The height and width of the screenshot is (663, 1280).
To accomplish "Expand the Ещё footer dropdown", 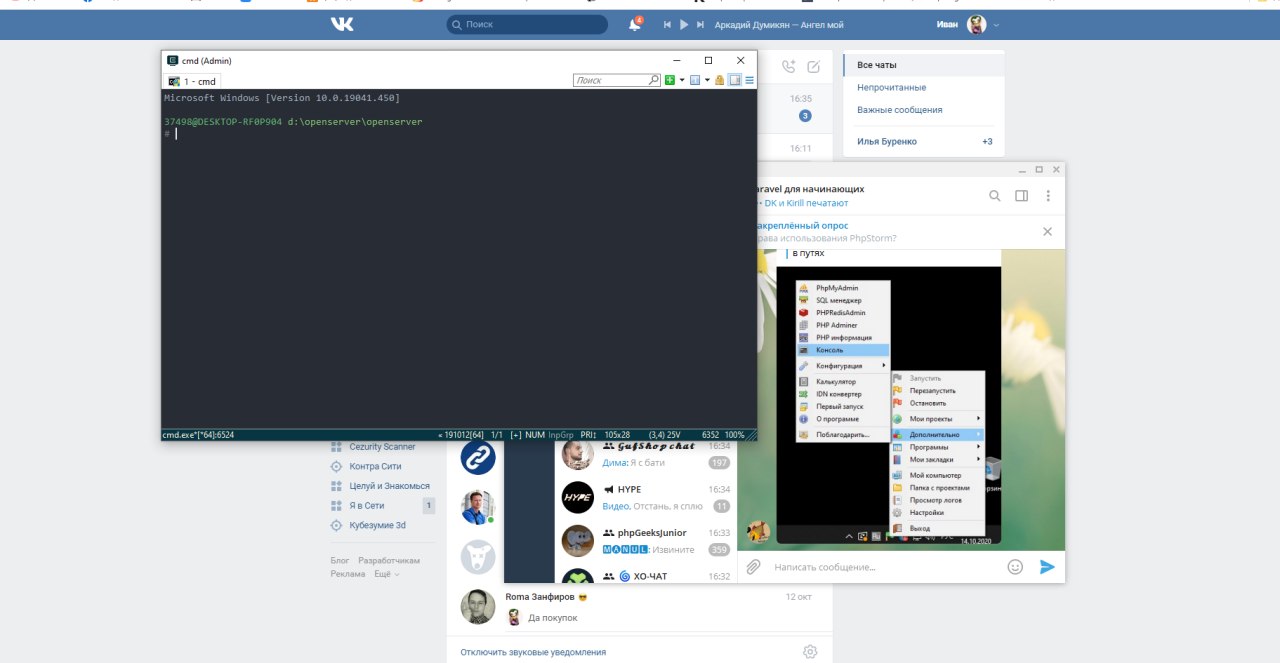I will (x=387, y=574).
